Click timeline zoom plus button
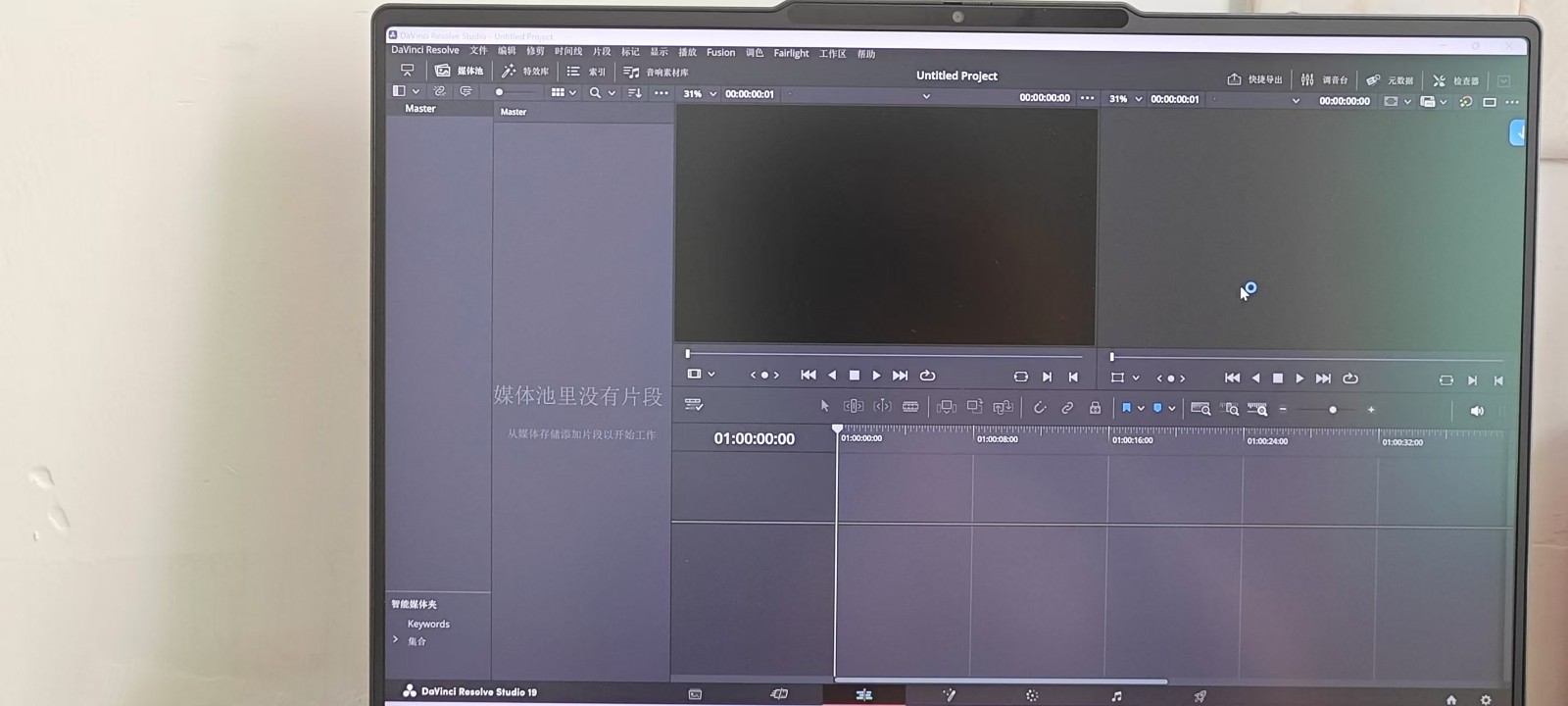Viewport: 1568px width, 706px height. pyautogui.click(x=1371, y=410)
